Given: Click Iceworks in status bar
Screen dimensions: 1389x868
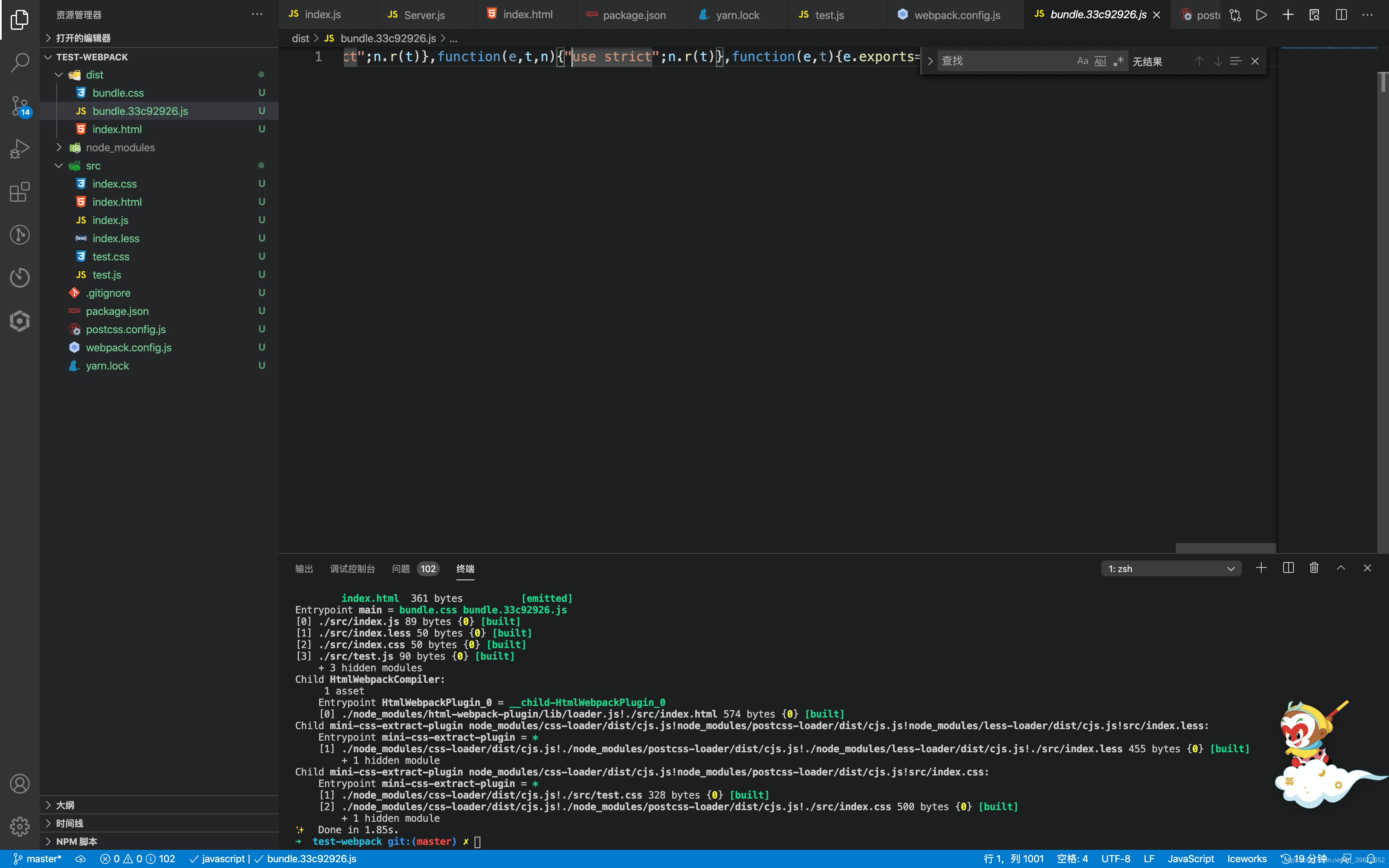Looking at the screenshot, I should click(1247, 859).
